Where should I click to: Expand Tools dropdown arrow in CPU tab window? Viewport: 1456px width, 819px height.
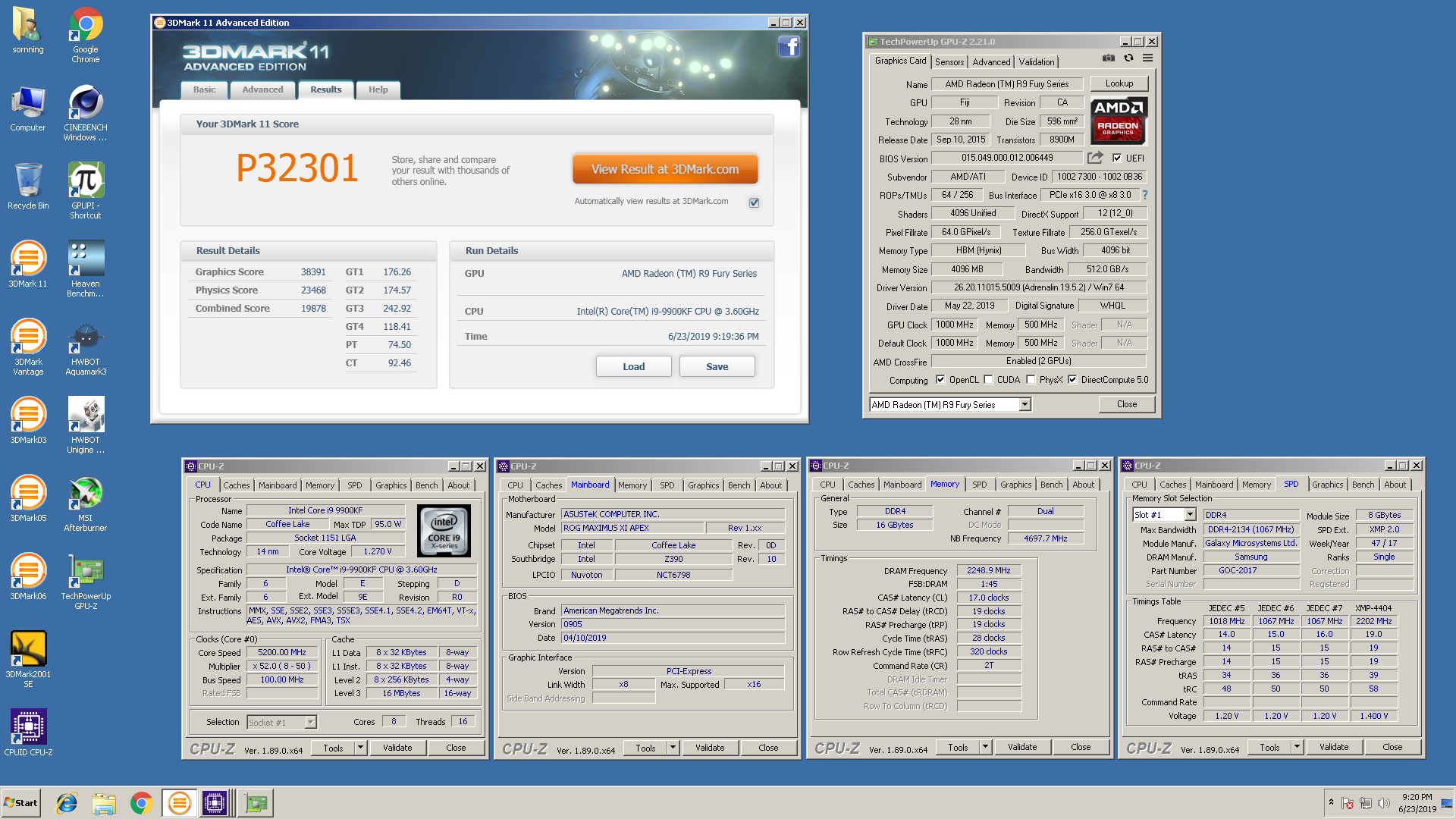click(361, 748)
